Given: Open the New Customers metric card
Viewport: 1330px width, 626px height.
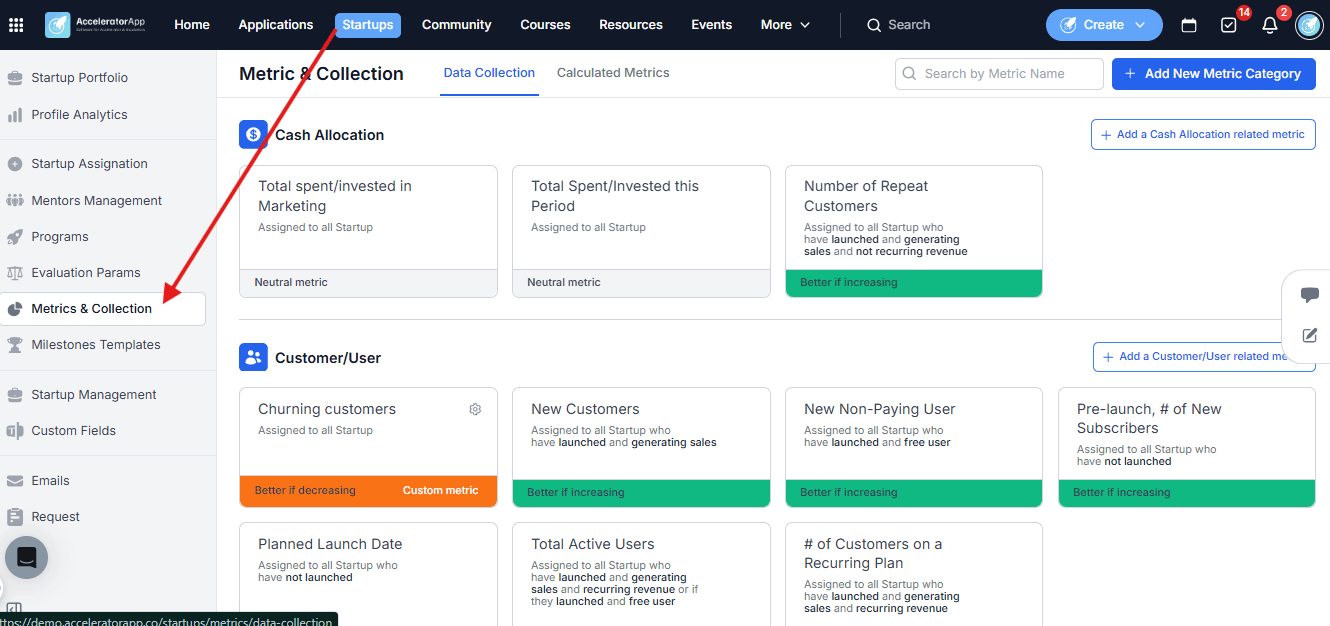Looking at the screenshot, I should point(641,447).
